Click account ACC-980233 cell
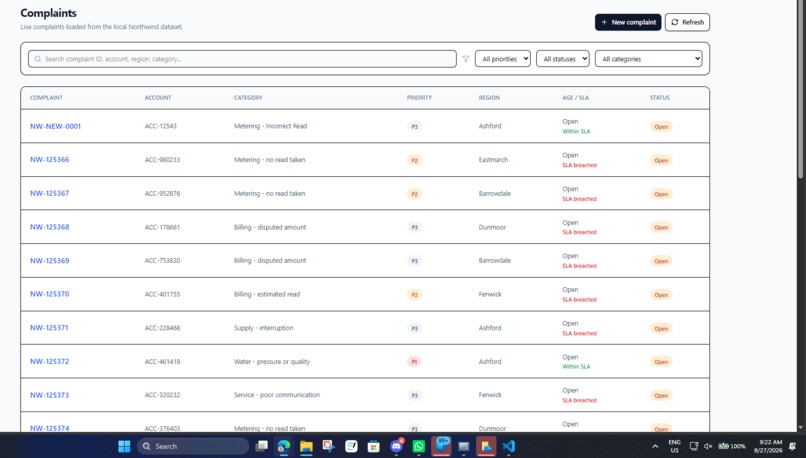Image resolution: width=806 pixels, height=458 pixels. tap(162, 160)
